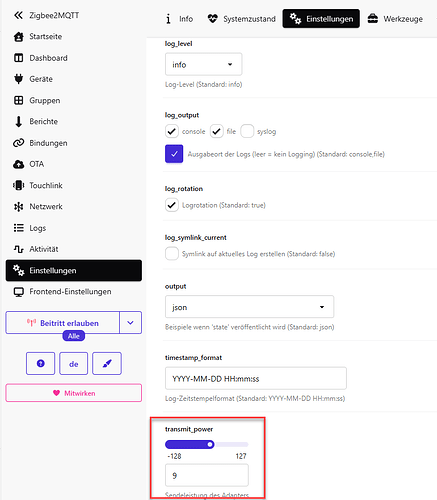Uncheck the console log output checkbox
This screenshot has height=500, width=437.
pos(172,131)
